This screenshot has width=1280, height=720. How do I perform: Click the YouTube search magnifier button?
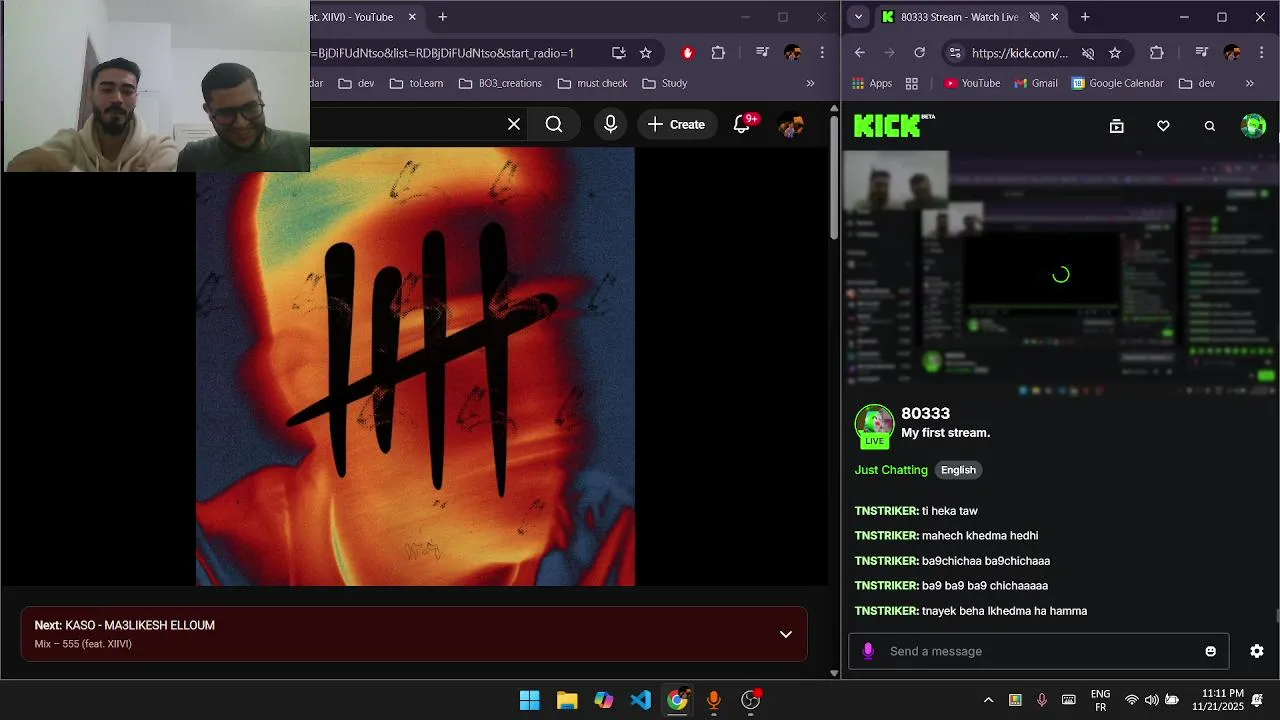click(554, 124)
